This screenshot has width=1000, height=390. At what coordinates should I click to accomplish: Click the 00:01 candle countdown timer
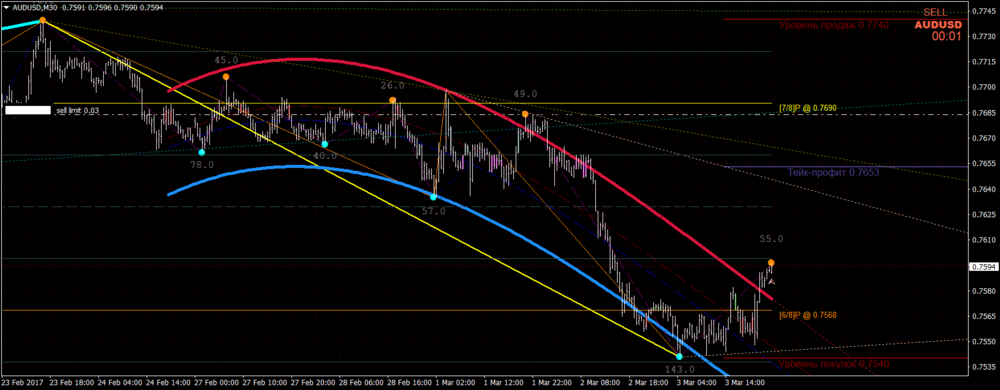click(x=946, y=37)
